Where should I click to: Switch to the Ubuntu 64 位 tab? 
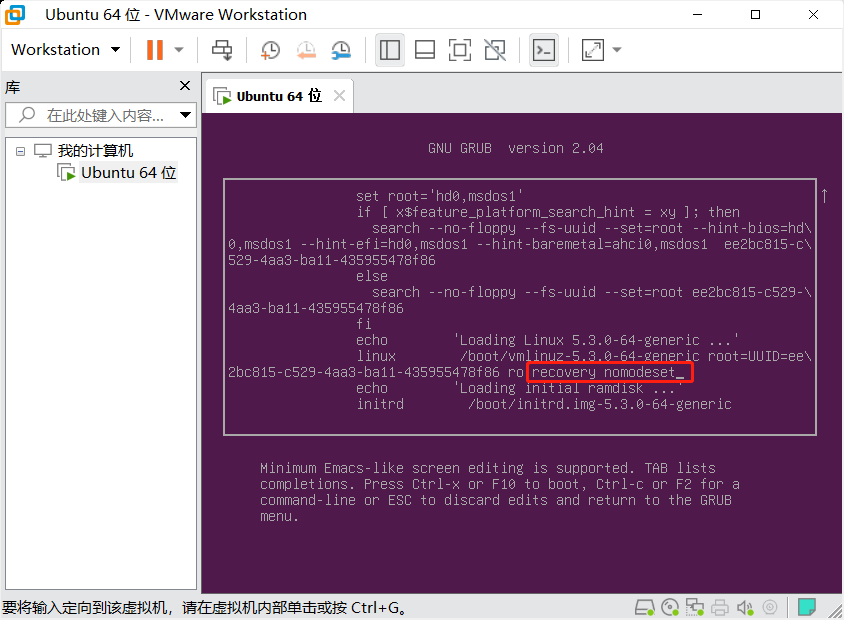(270, 95)
